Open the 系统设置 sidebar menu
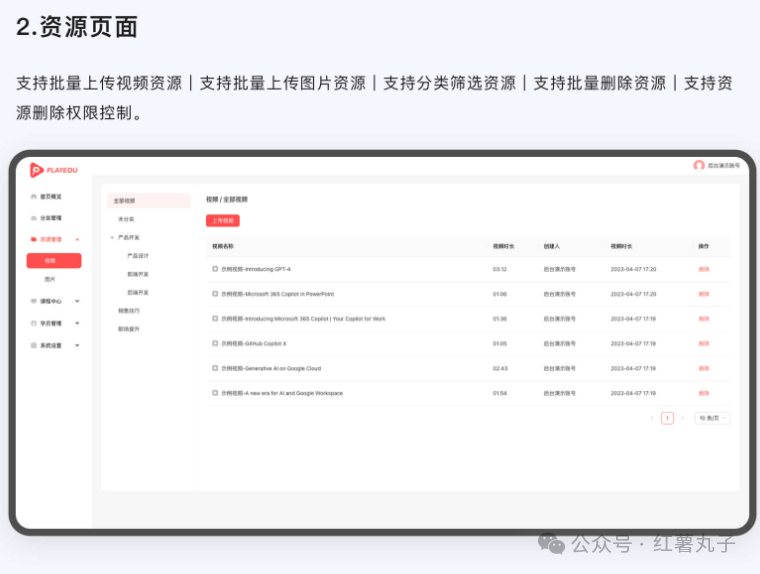 pyautogui.click(x=51, y=345)
